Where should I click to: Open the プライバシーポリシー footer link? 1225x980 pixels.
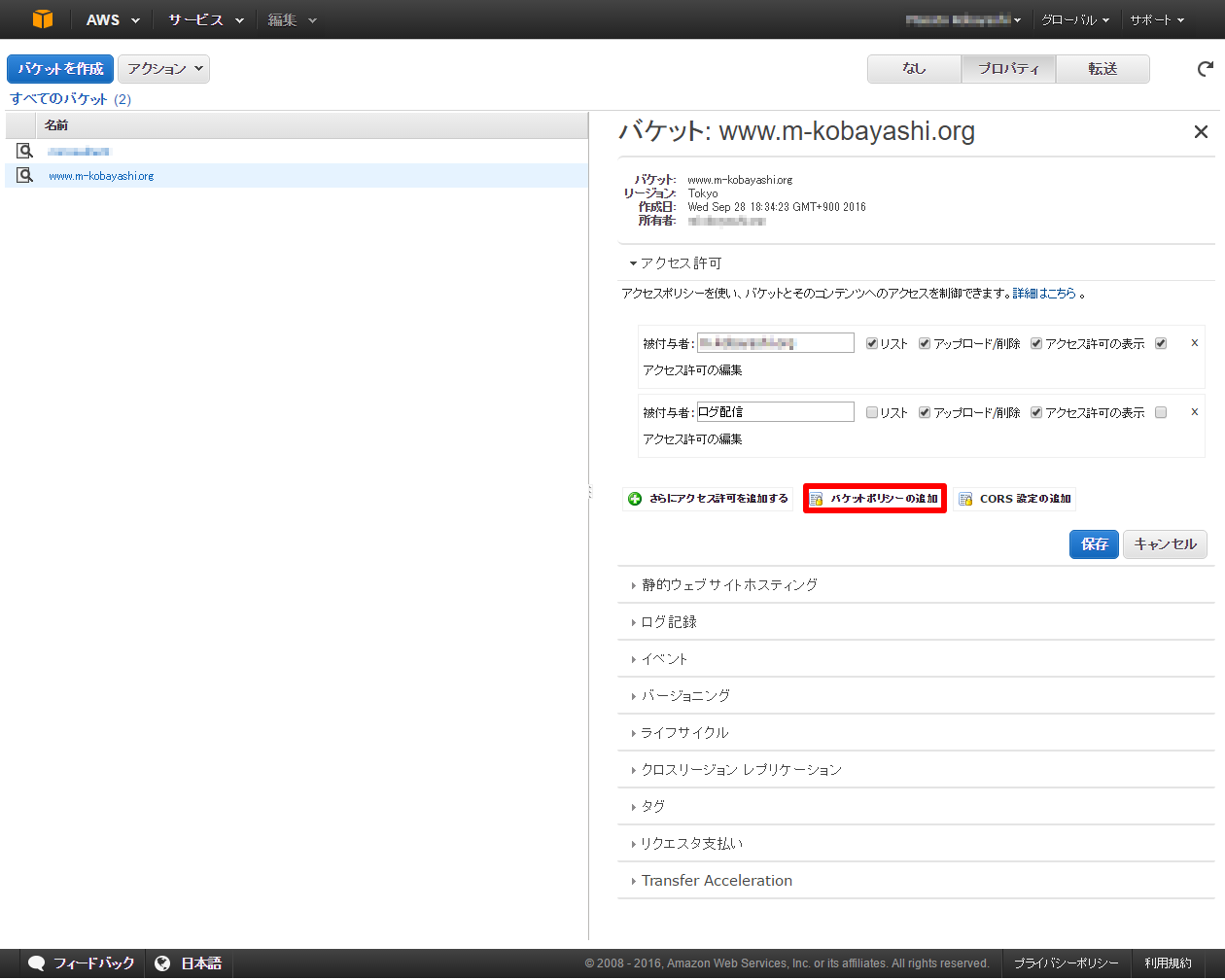tap(1066, 963)
